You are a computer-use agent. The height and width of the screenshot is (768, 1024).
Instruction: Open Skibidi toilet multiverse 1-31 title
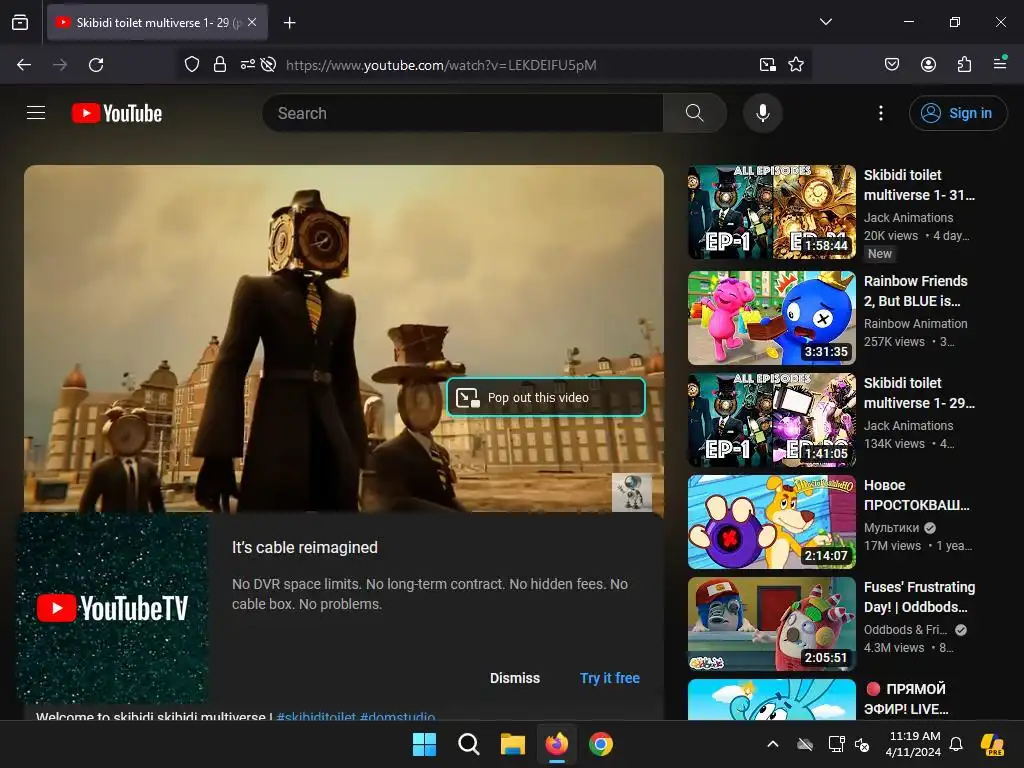click(919, 185)
